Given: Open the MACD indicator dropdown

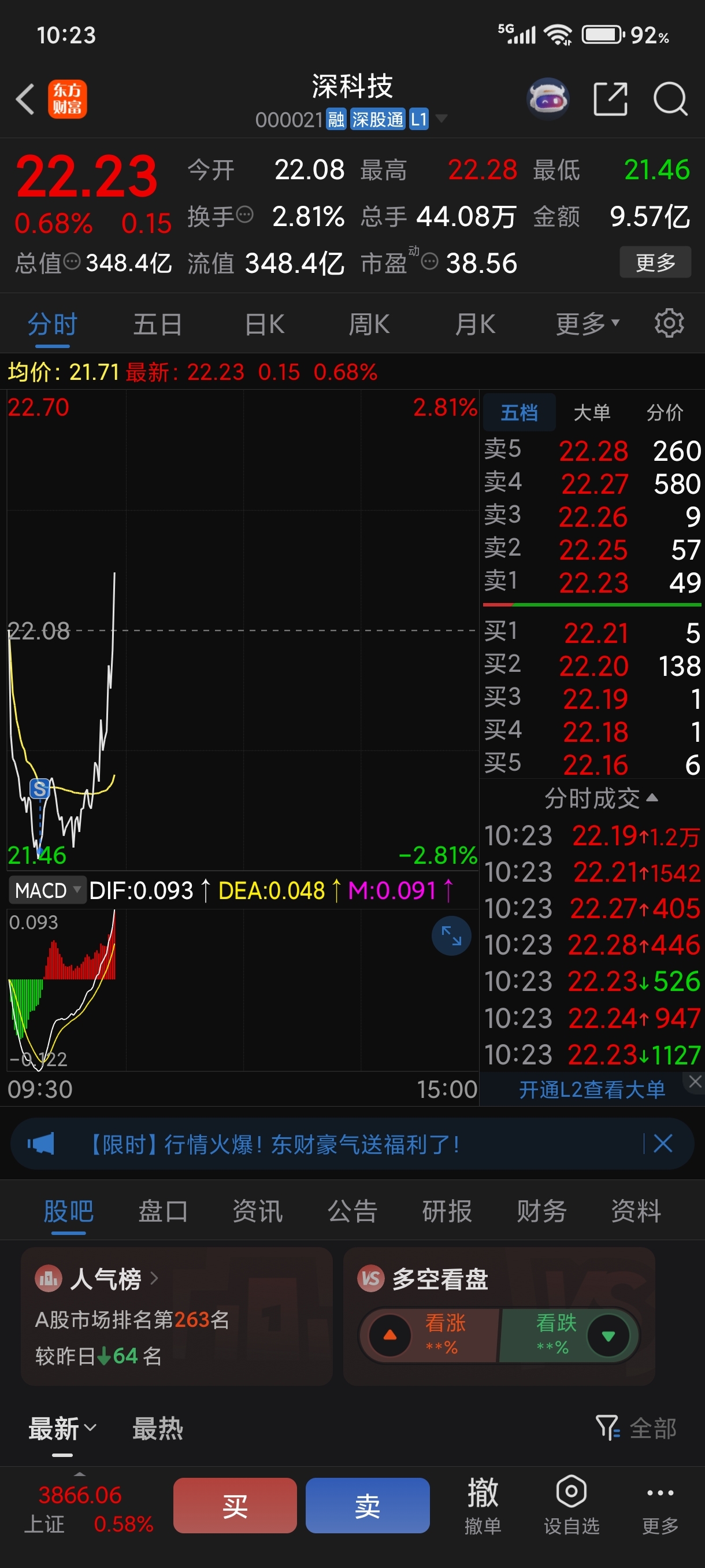Looking at the screenshot, I should [x=47, y=890].
